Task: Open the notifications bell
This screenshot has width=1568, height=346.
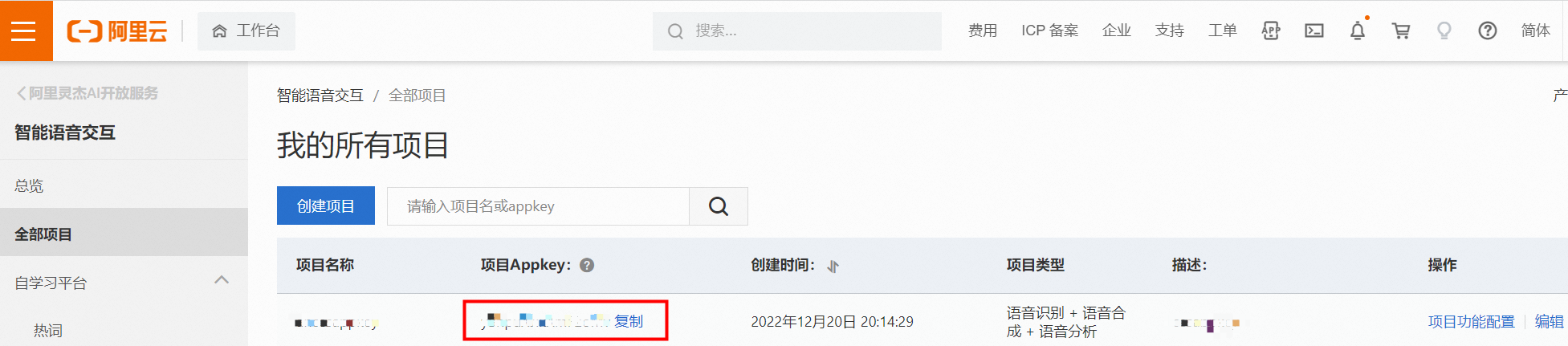Action: tap(1358, 31)
